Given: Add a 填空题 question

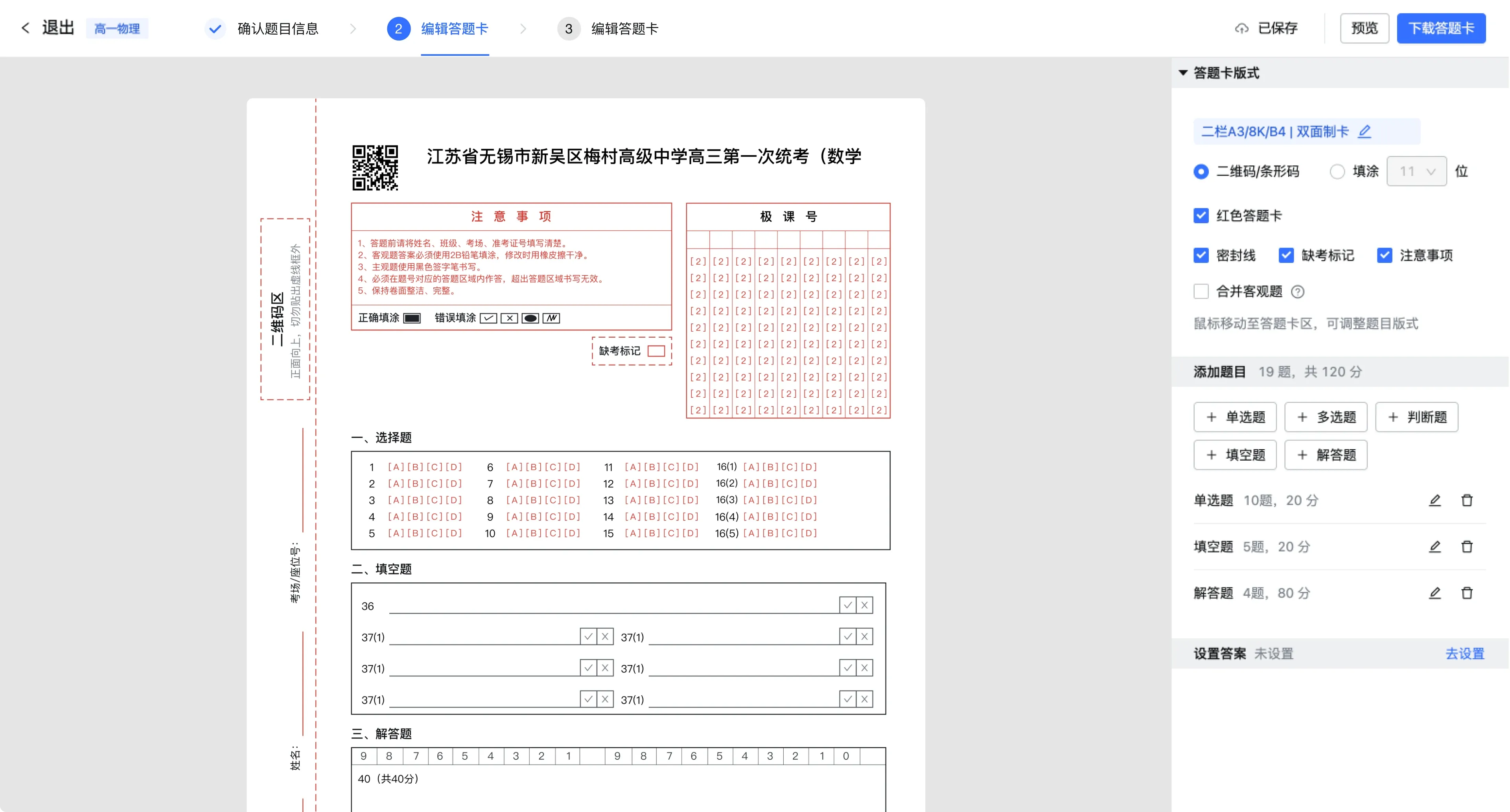Looking at the screenshot, I should (x=1235, y=455).
